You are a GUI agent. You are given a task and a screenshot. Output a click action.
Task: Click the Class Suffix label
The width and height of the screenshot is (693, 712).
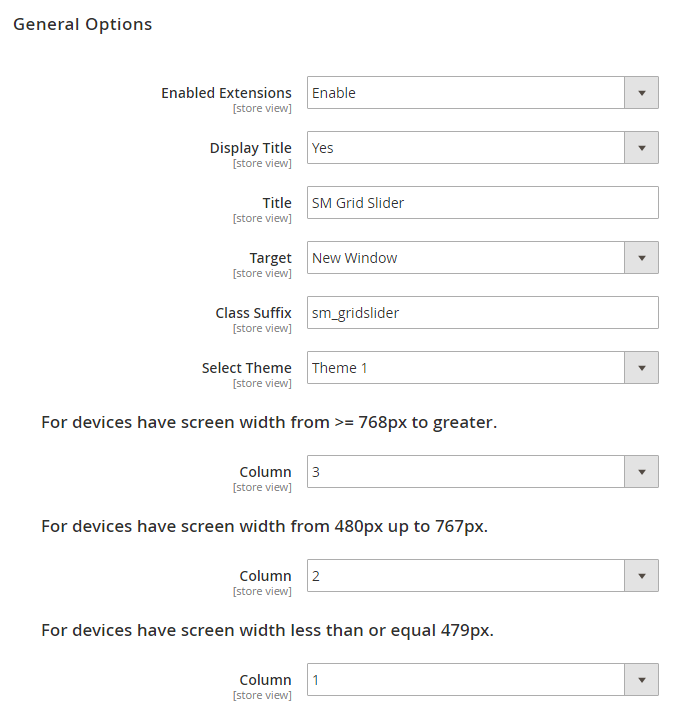tap(253, 313)
